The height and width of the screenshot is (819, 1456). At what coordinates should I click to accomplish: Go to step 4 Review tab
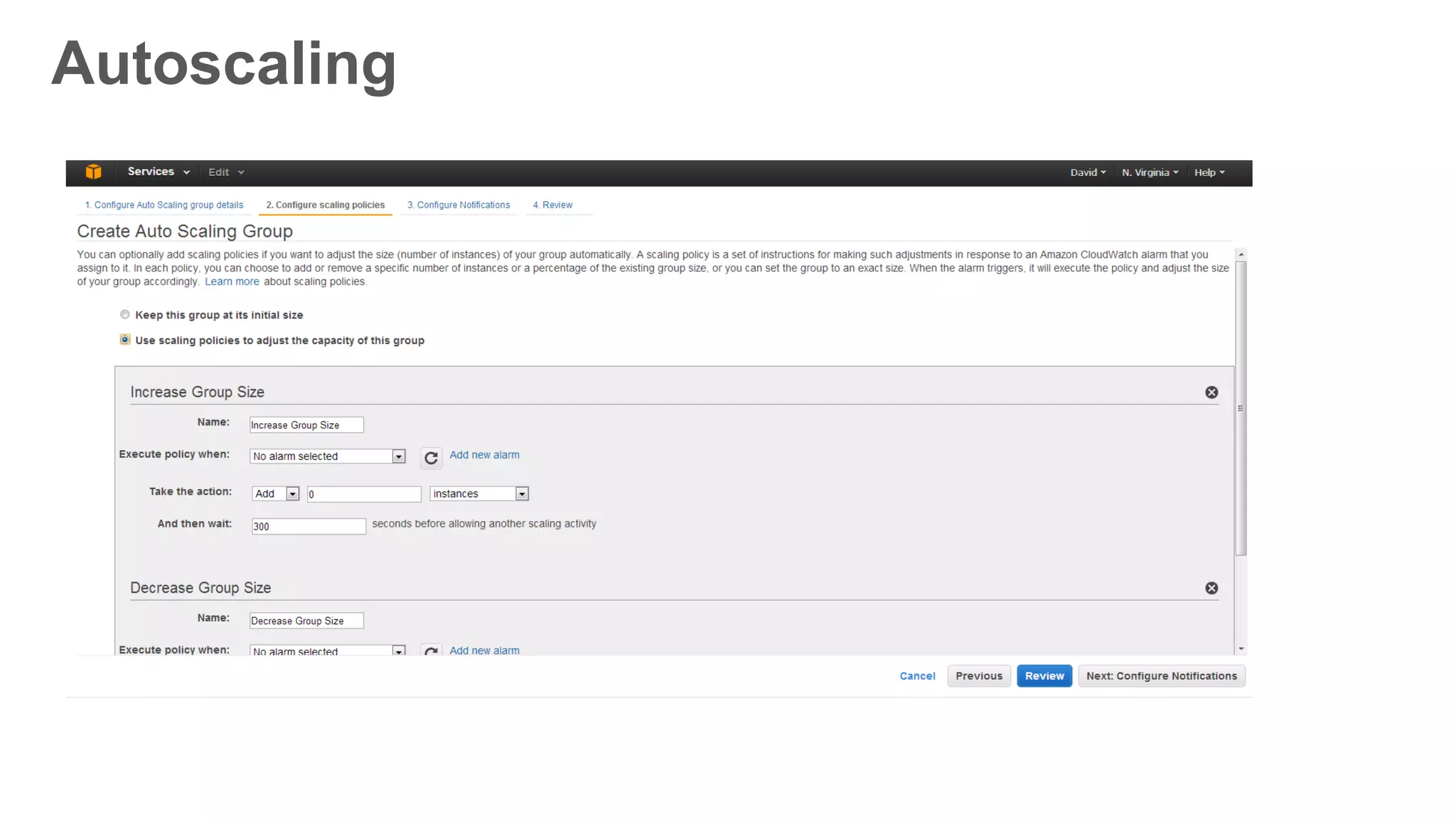coord(552,205)
